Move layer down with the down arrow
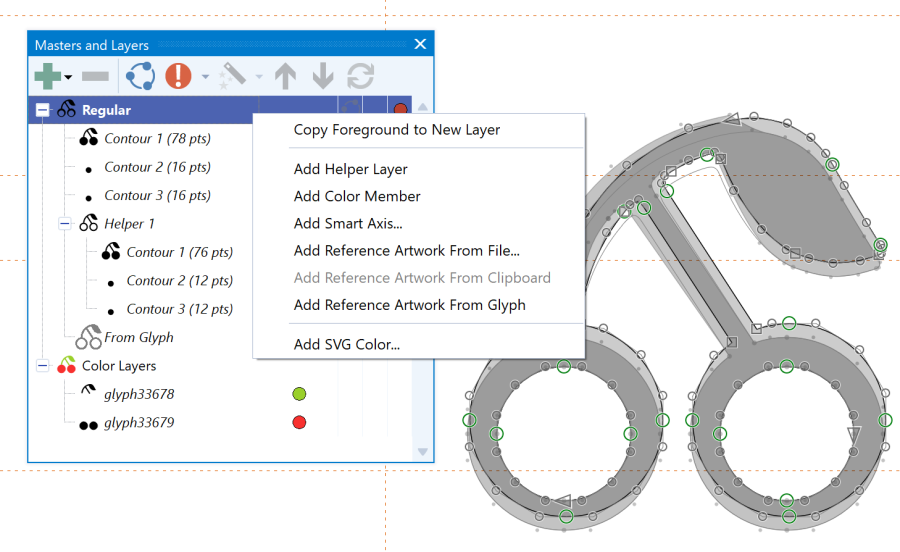 point(323,76)
